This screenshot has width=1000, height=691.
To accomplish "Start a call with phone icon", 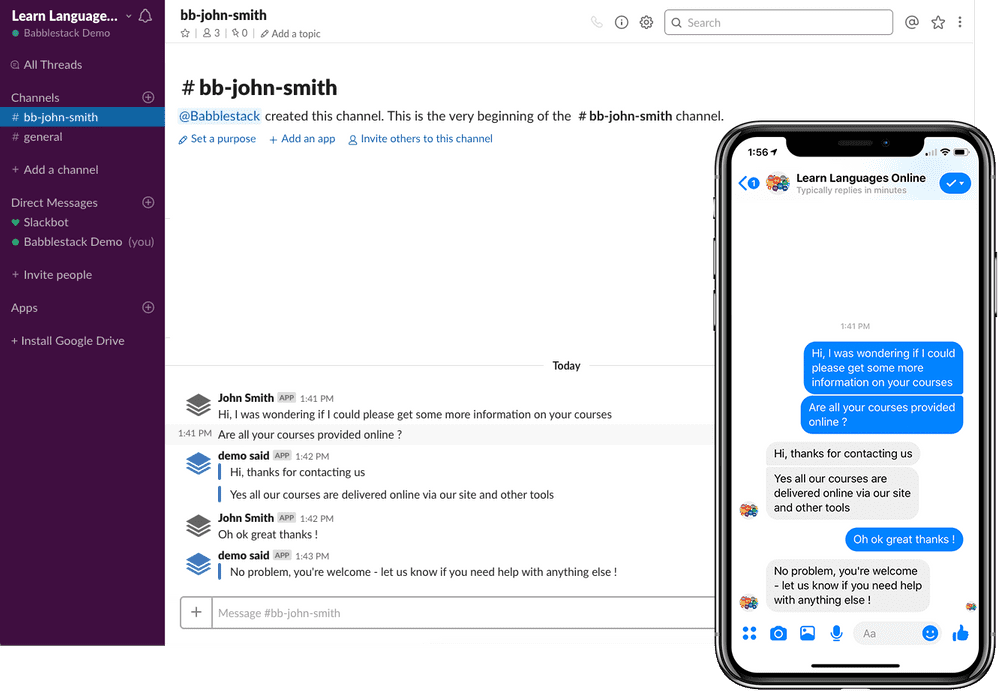I will coord(596,22).
